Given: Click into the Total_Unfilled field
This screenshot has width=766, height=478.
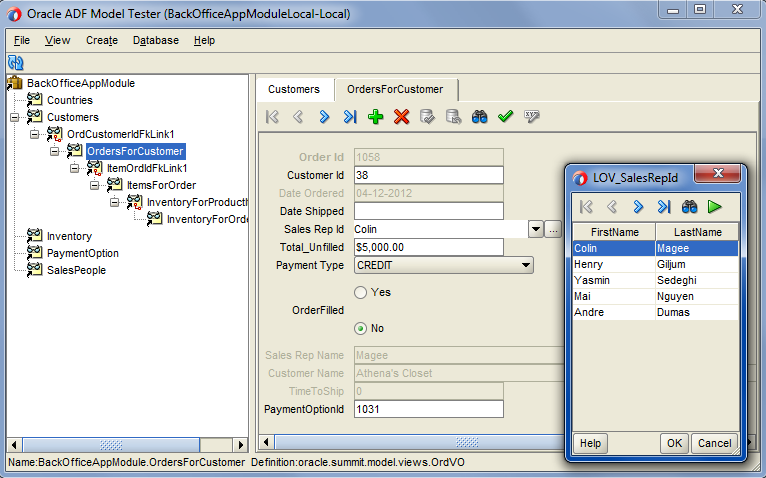Looking at the screenshot, I should pos(428,247).
